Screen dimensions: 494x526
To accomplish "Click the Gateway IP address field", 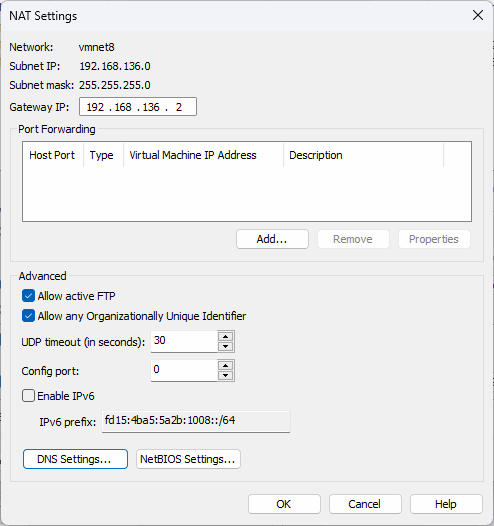I will (138, 107).
